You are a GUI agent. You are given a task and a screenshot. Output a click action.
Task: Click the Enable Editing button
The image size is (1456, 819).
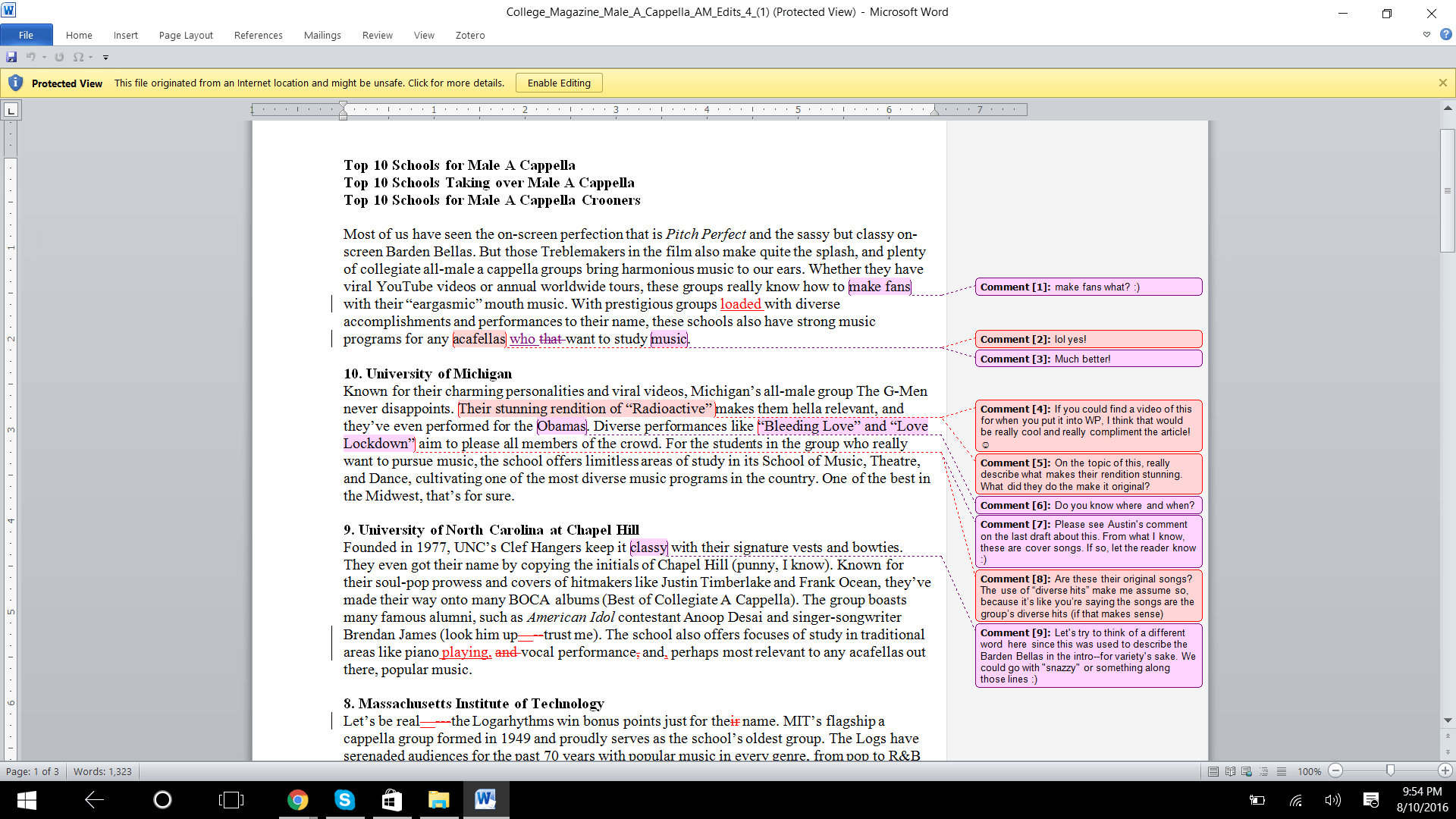(559, 83)
